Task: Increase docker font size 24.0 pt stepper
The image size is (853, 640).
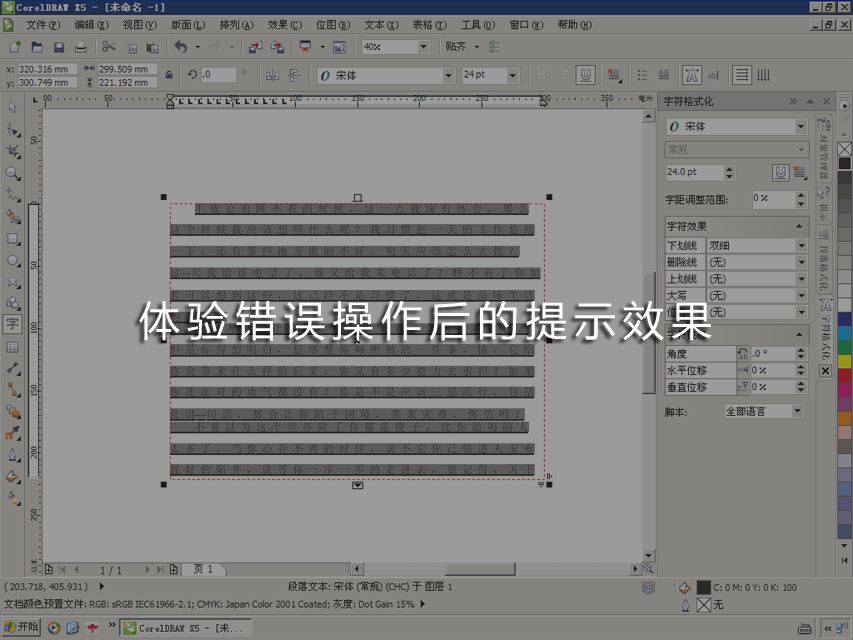Action: click(x=729, y=169)
